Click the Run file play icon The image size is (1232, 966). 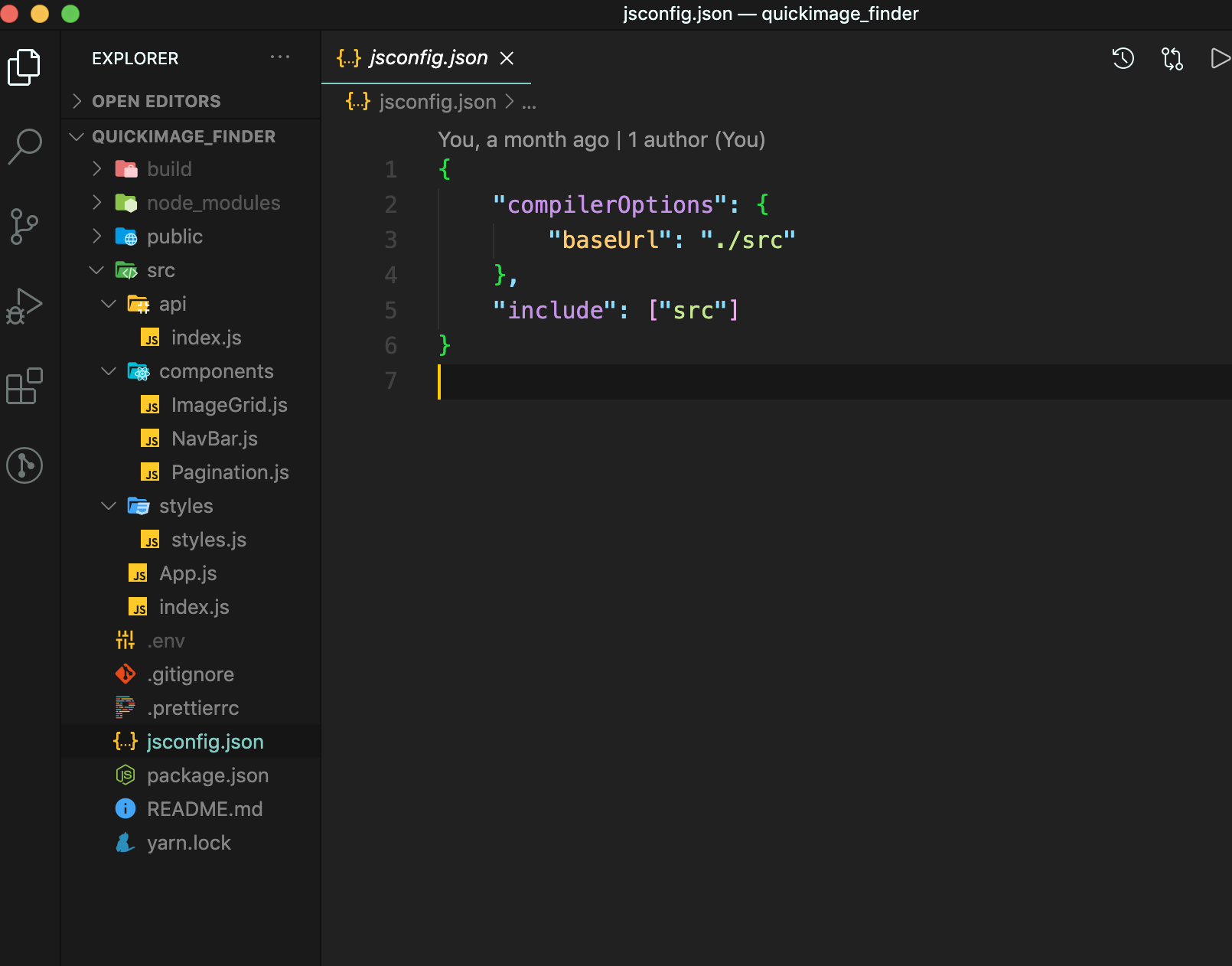pyautogui.click(x=1220, y=58)
